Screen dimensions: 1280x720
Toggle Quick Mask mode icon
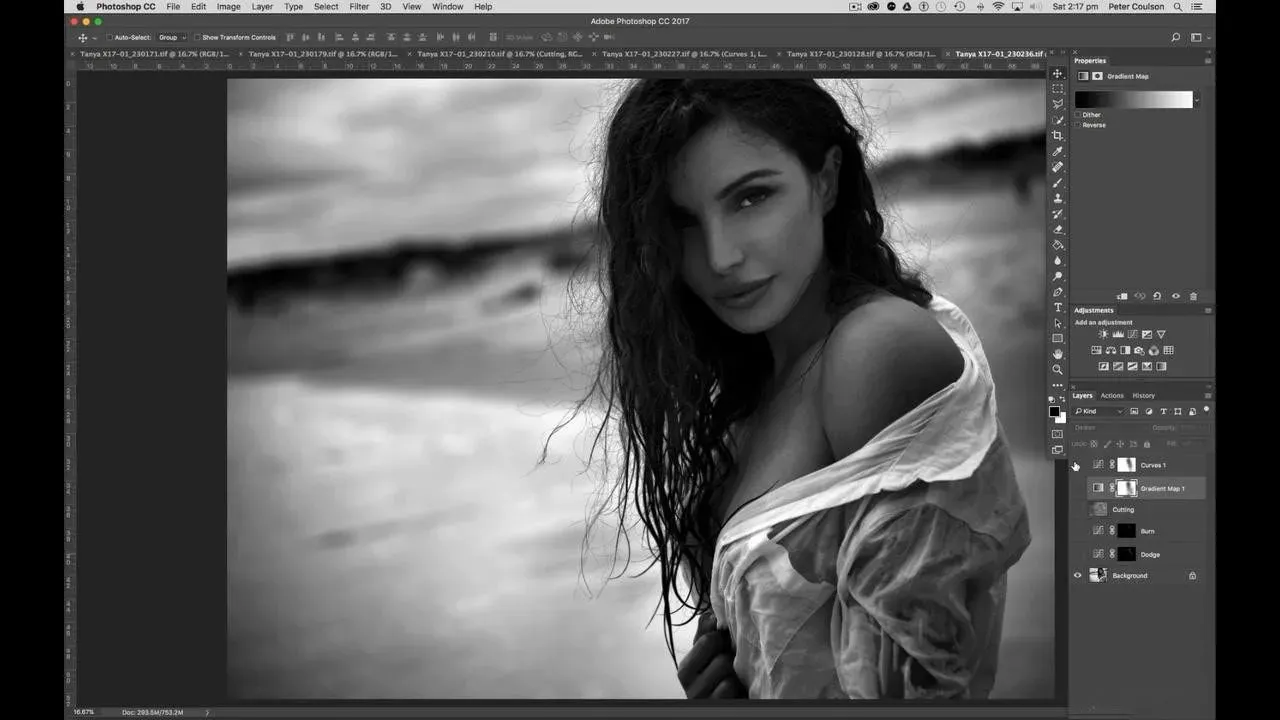pyautogui.click(x=1058, y=434)
